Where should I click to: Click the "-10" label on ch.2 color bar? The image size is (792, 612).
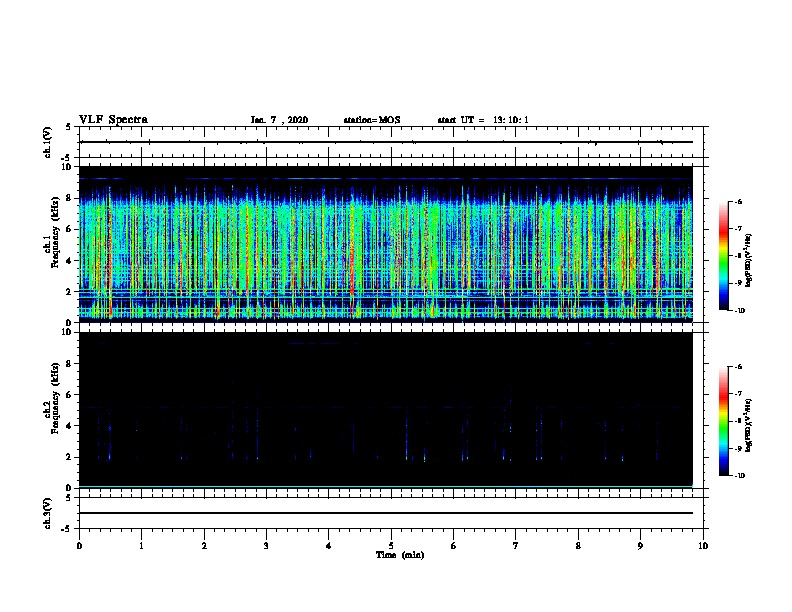pos(739,475)
